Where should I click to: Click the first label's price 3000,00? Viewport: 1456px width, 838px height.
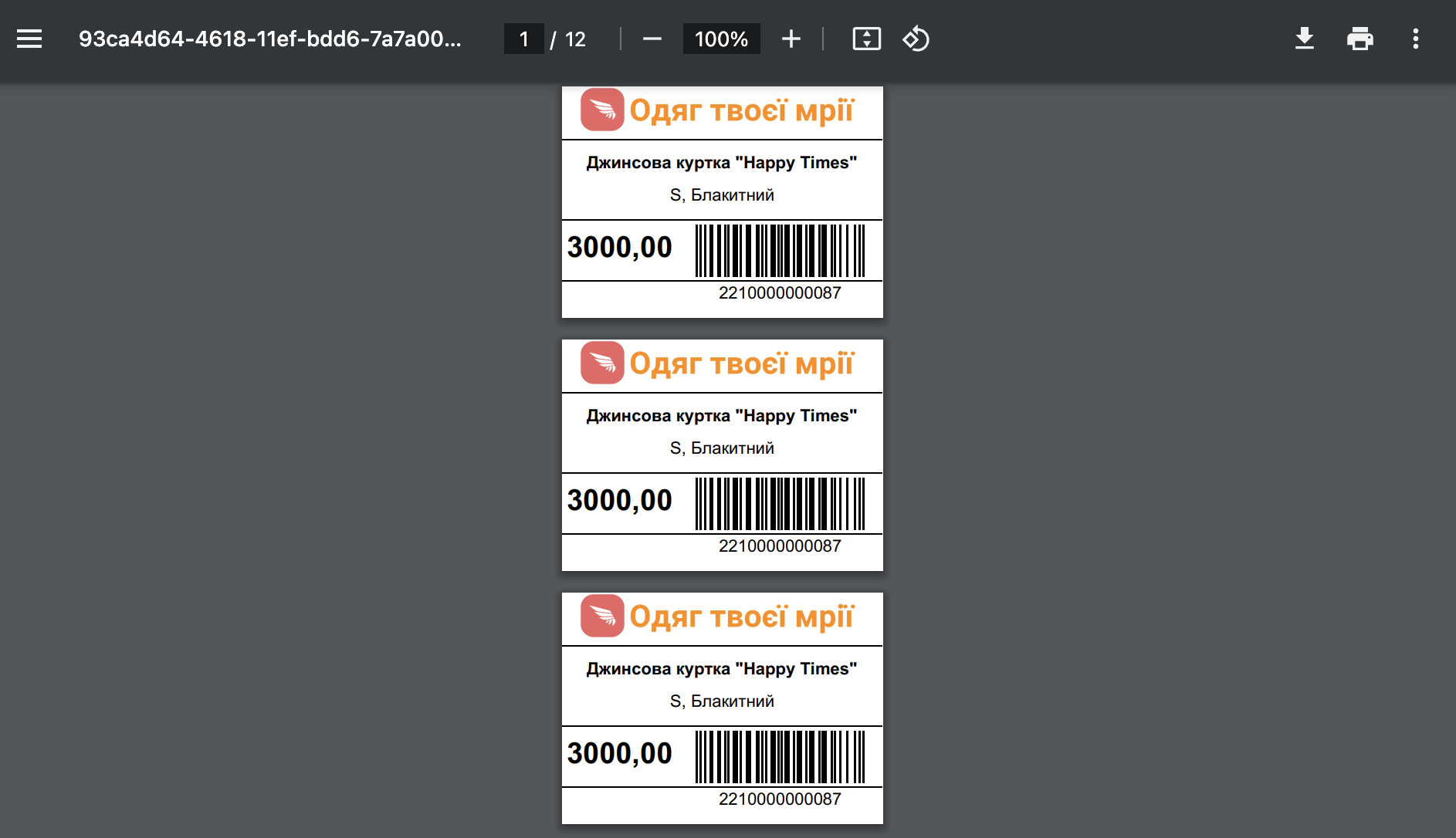(620, 248)
